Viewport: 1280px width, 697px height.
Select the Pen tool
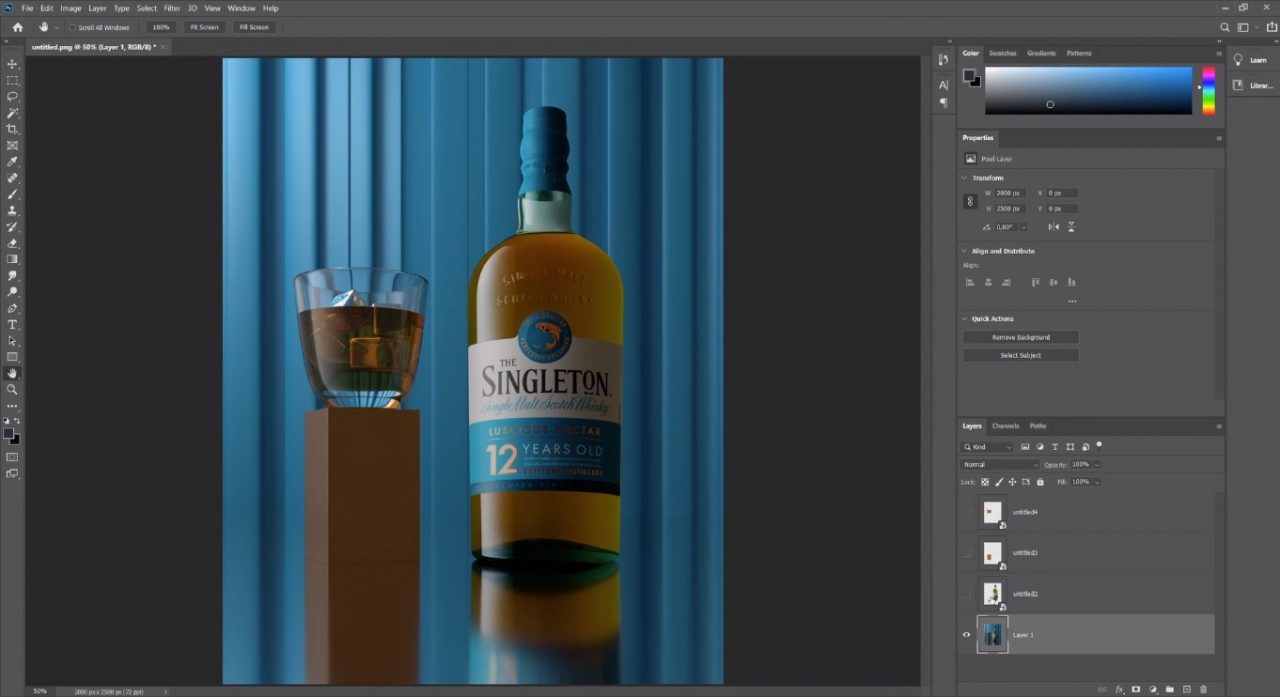12,308
